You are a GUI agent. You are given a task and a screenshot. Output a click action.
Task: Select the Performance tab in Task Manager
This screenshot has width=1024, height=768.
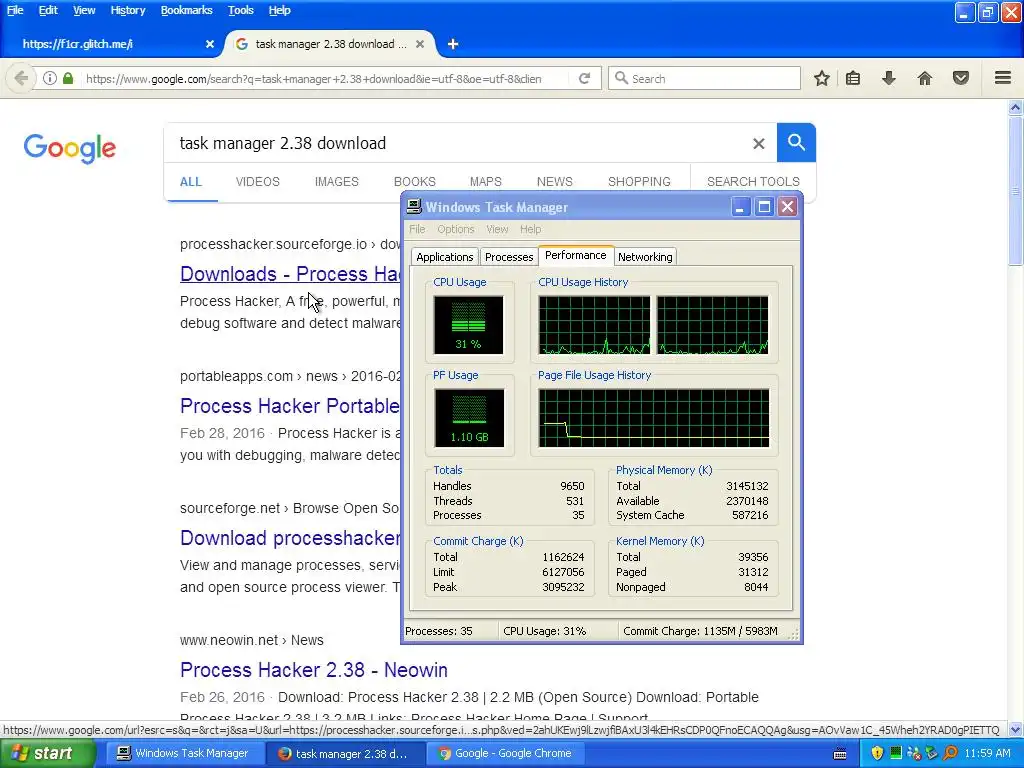(x=575, y=255)
